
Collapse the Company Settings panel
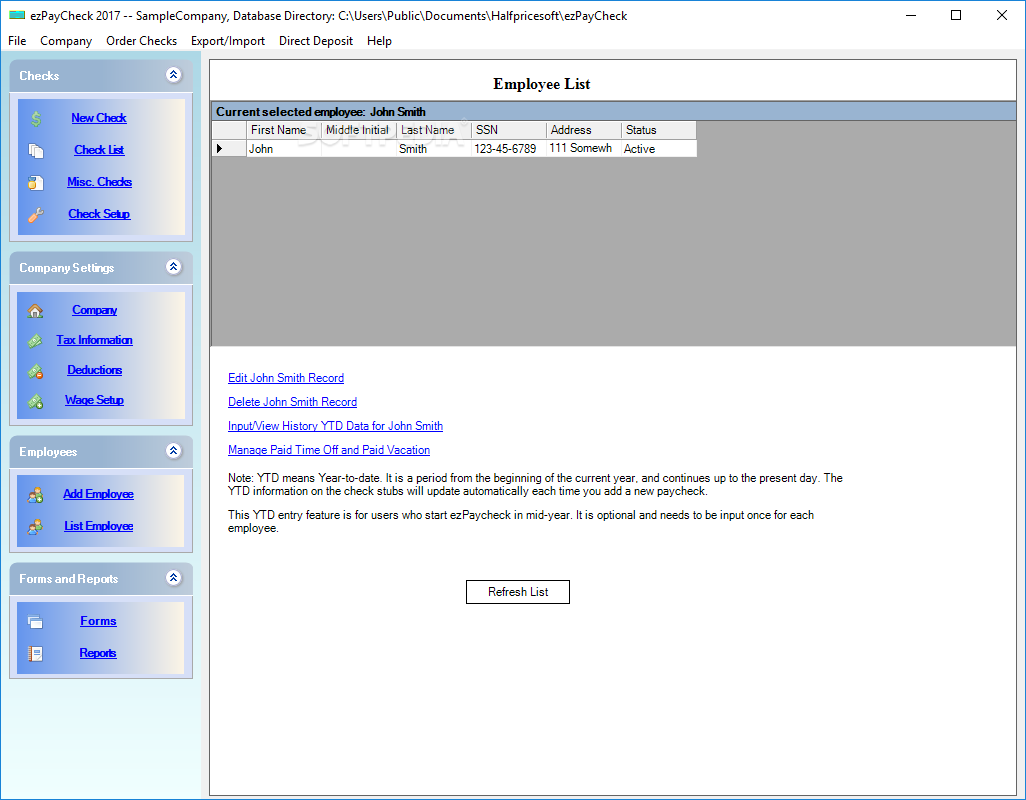[x=173, y=267]
